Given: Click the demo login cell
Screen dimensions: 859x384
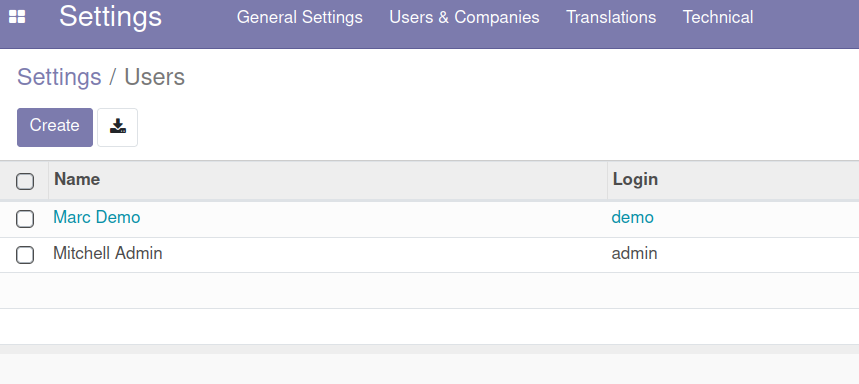Looking at the screenshot, I should [x=632, y=217].
